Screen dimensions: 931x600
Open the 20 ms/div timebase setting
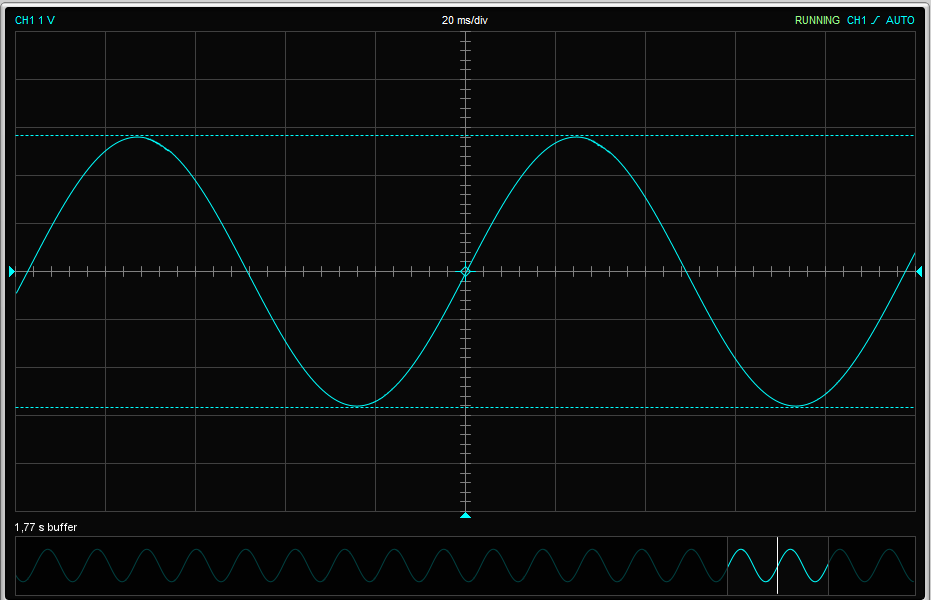tap(465, 20)
